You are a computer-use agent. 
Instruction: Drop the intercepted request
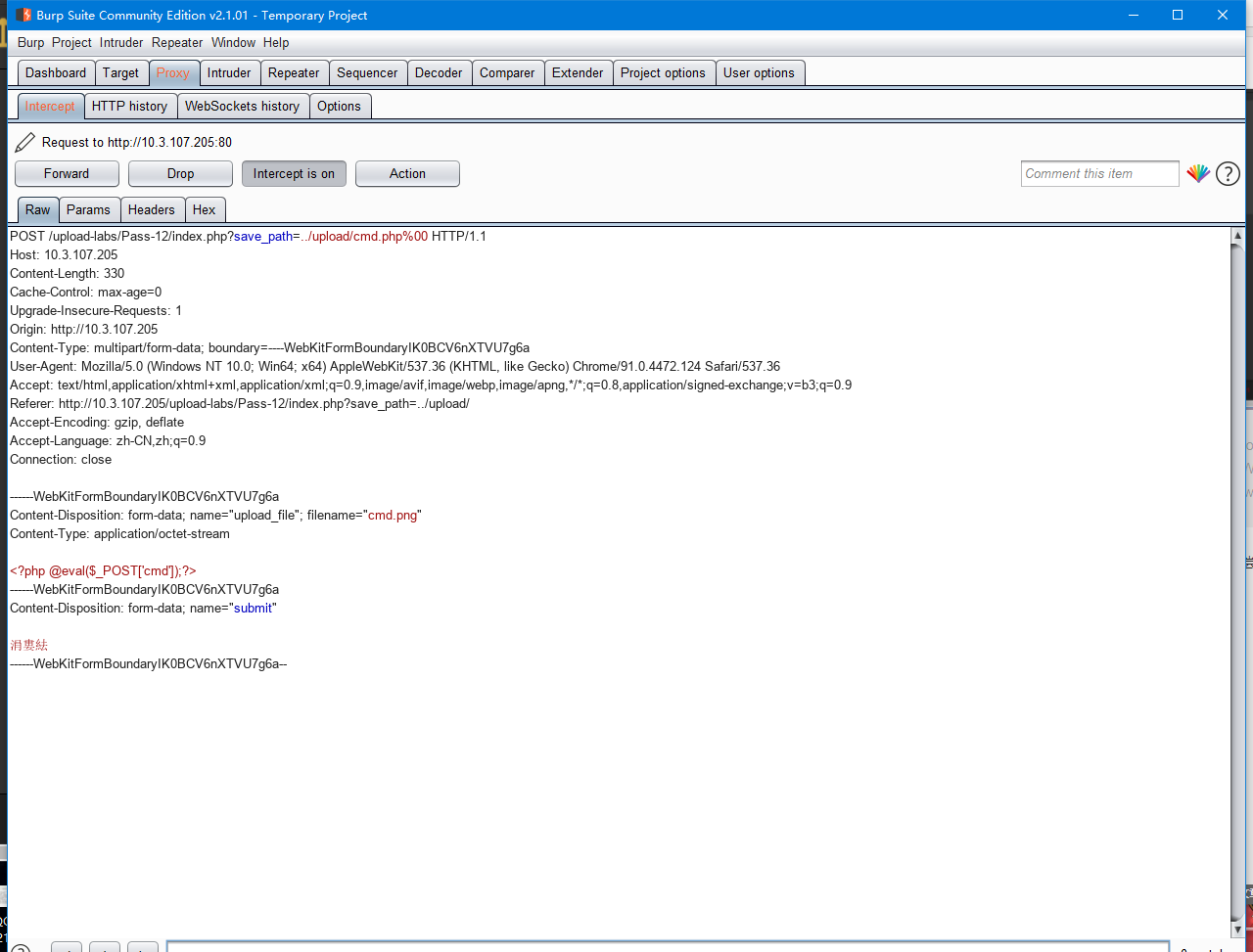pyautogui.click(x=180, y=173)
